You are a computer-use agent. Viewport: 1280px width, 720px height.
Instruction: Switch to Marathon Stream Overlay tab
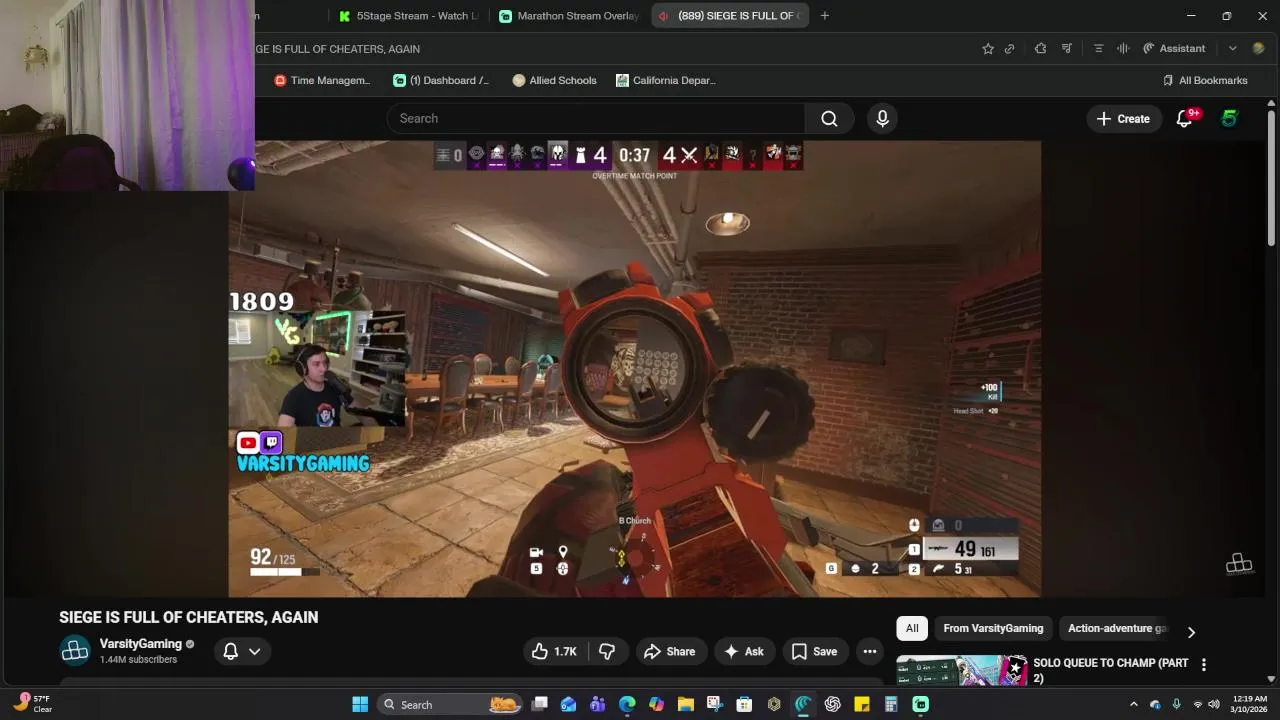tap(570, 16)
